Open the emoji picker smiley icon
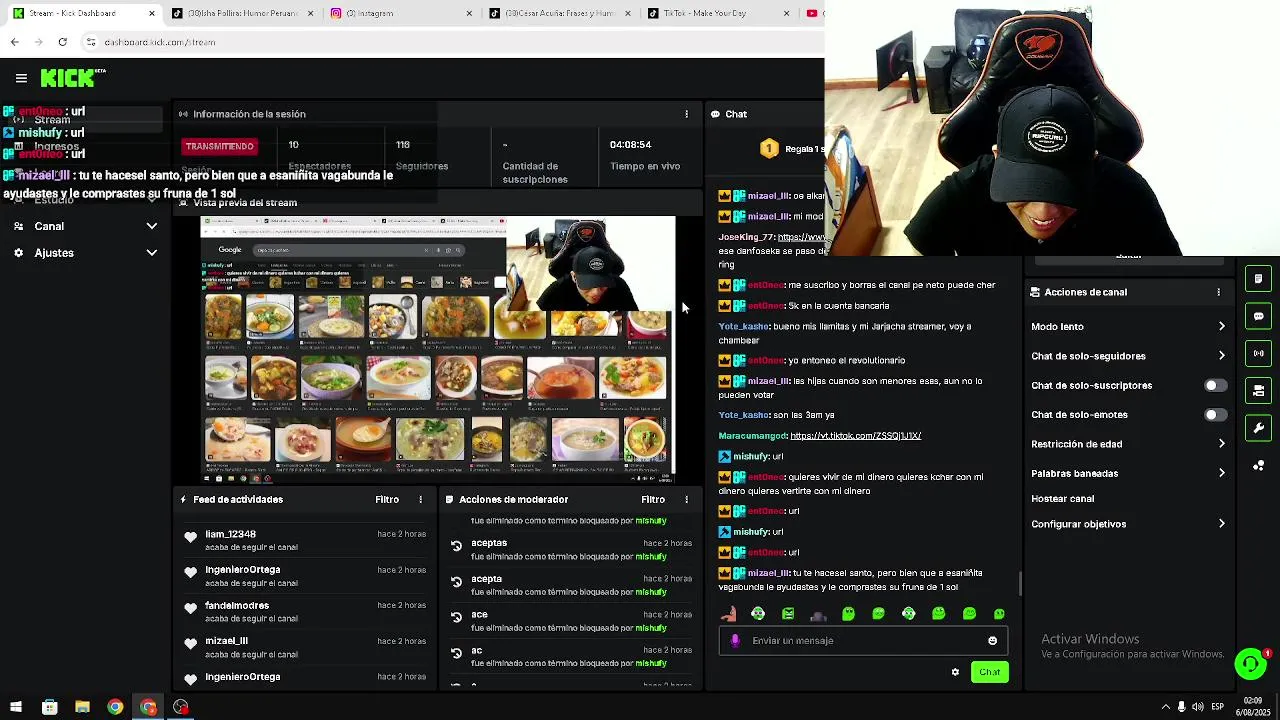1280x720 pixels. click(x=992, y=641)
